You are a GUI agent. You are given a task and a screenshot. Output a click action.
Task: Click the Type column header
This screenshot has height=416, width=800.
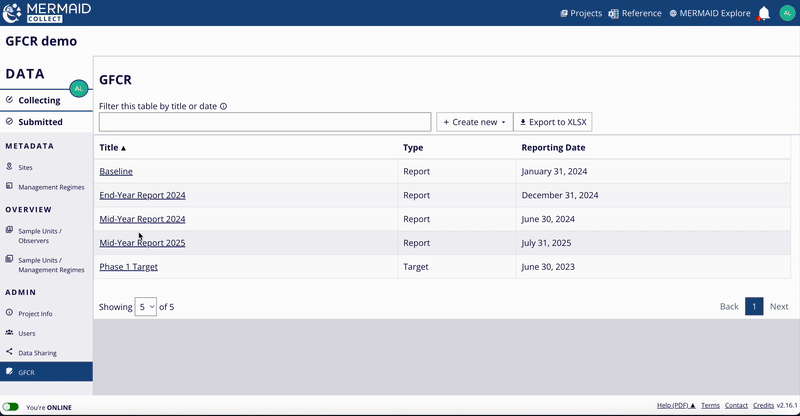(x=413, y=148)
